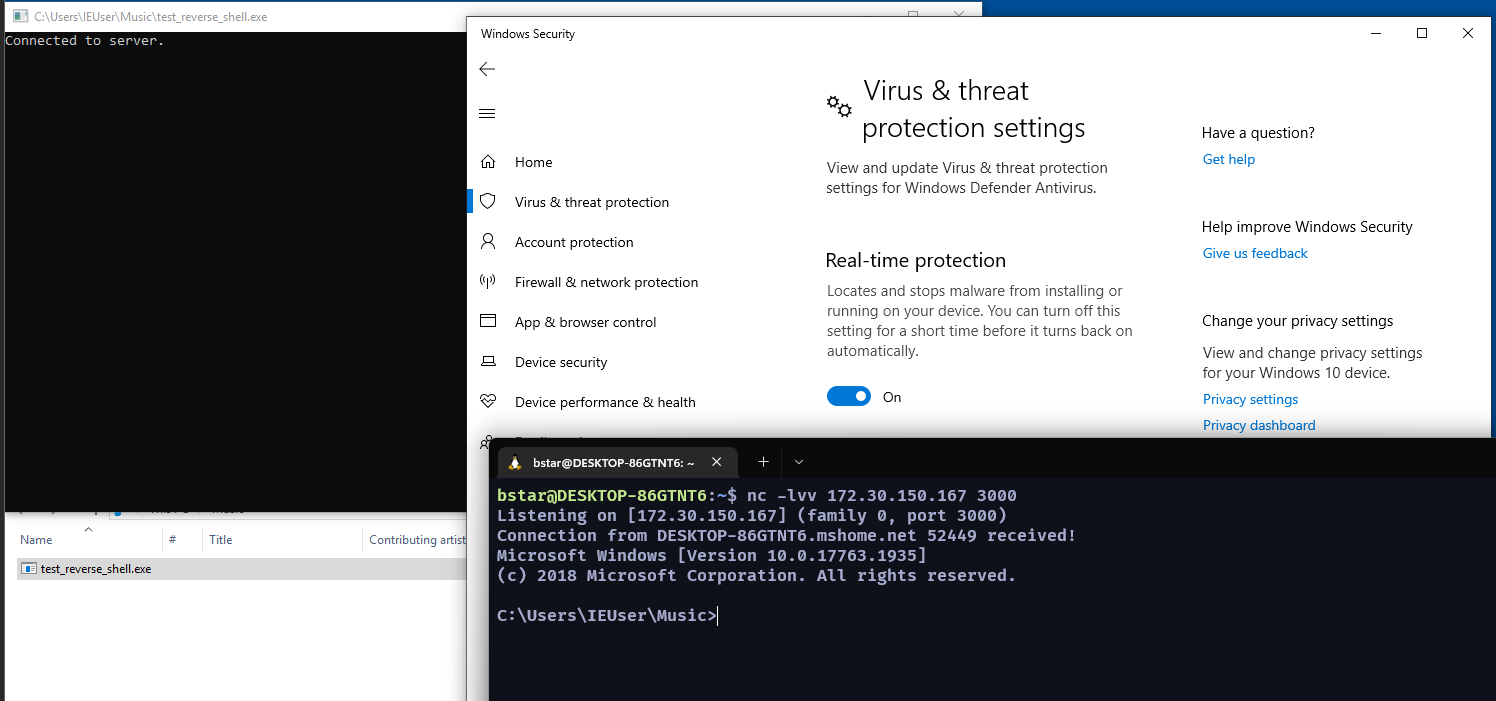Click the App & browser control window icon
Screen dimensions: 1496x701
(x=488, y=321)
